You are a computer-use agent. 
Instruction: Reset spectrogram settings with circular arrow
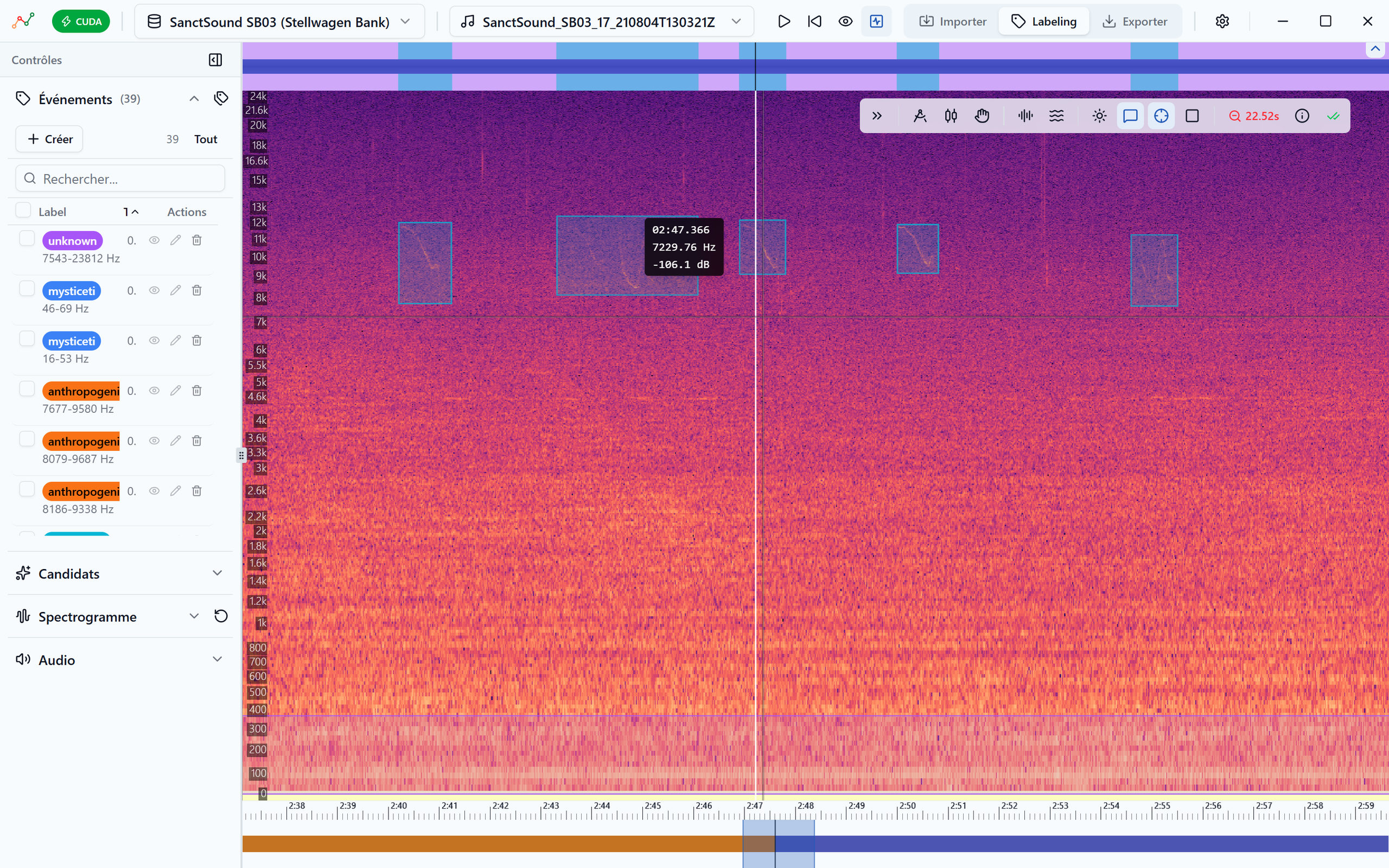click(x=221, y=616)
